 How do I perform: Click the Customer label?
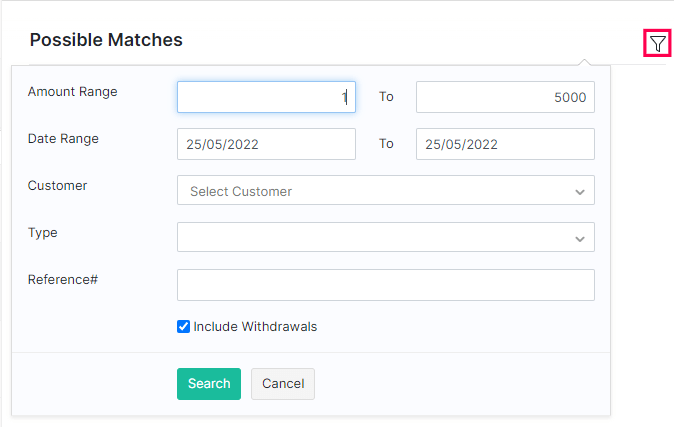[57, 186]
